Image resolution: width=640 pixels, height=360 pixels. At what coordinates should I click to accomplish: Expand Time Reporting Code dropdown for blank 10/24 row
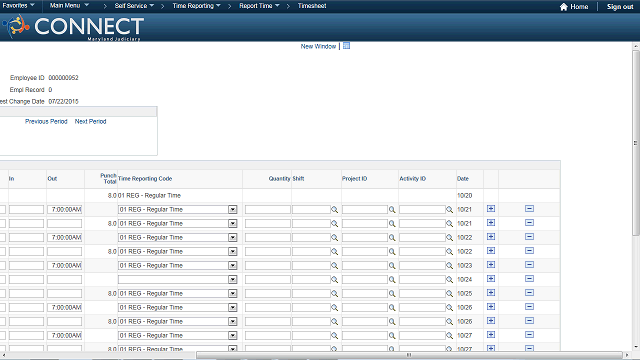pos(233,280)
